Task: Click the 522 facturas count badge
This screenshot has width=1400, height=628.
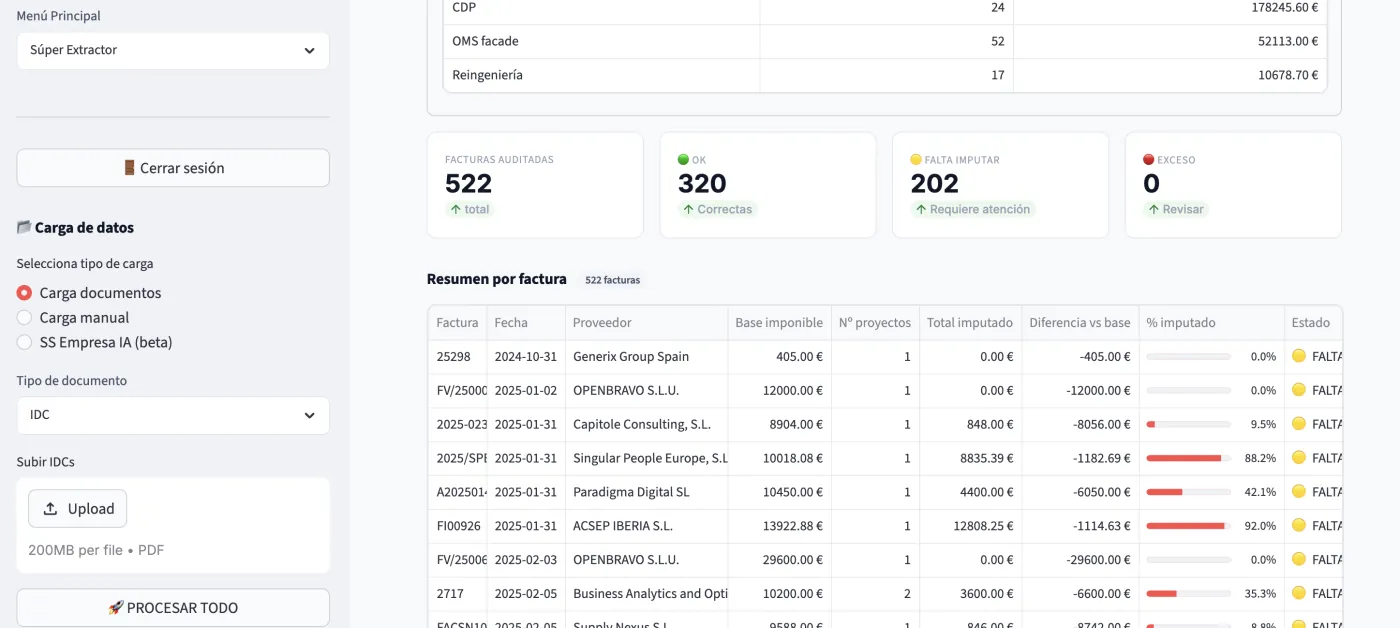Action: 612,280
